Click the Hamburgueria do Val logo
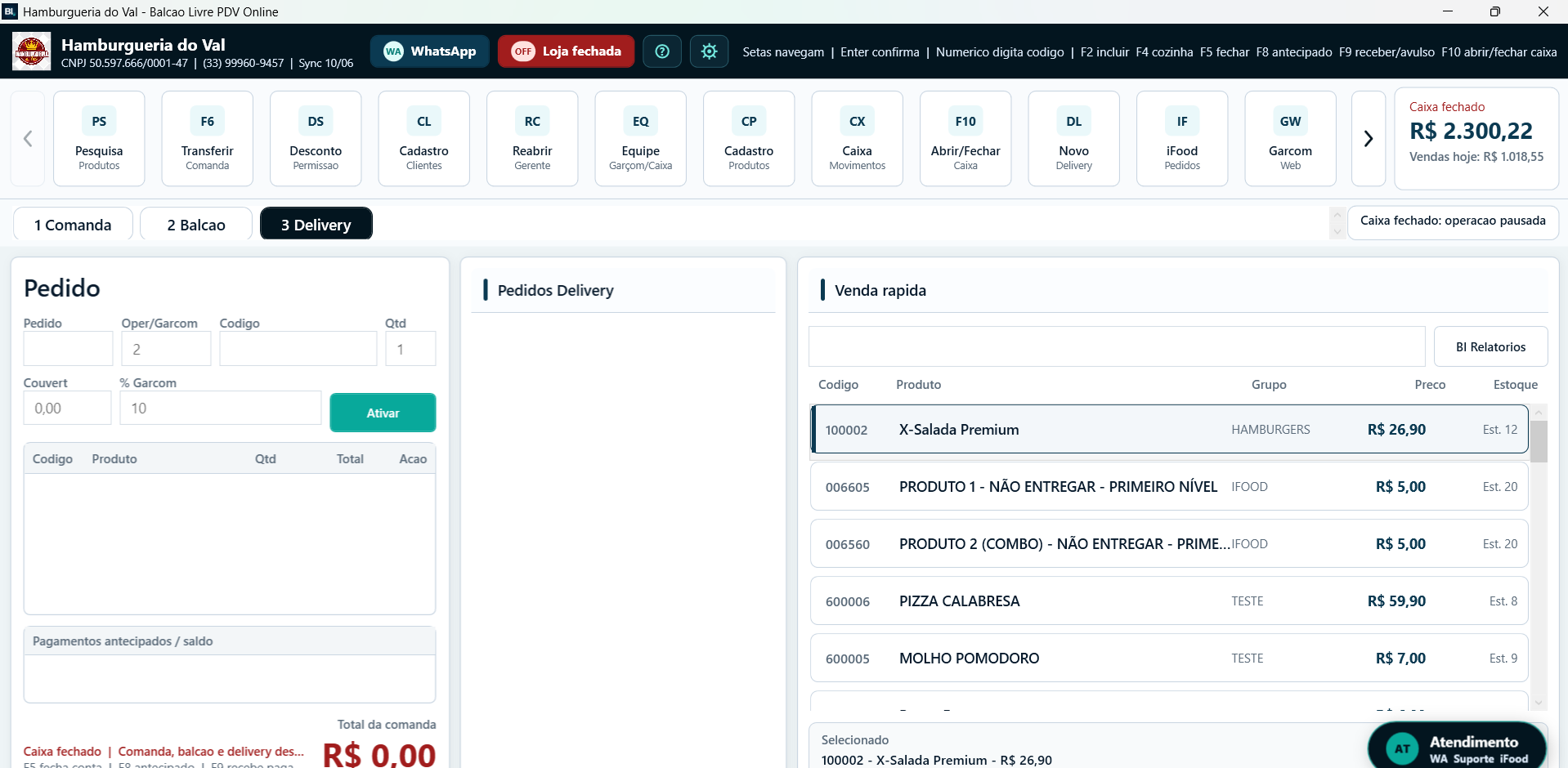This screenshot has width=1568, height=768. click(32, 51)
